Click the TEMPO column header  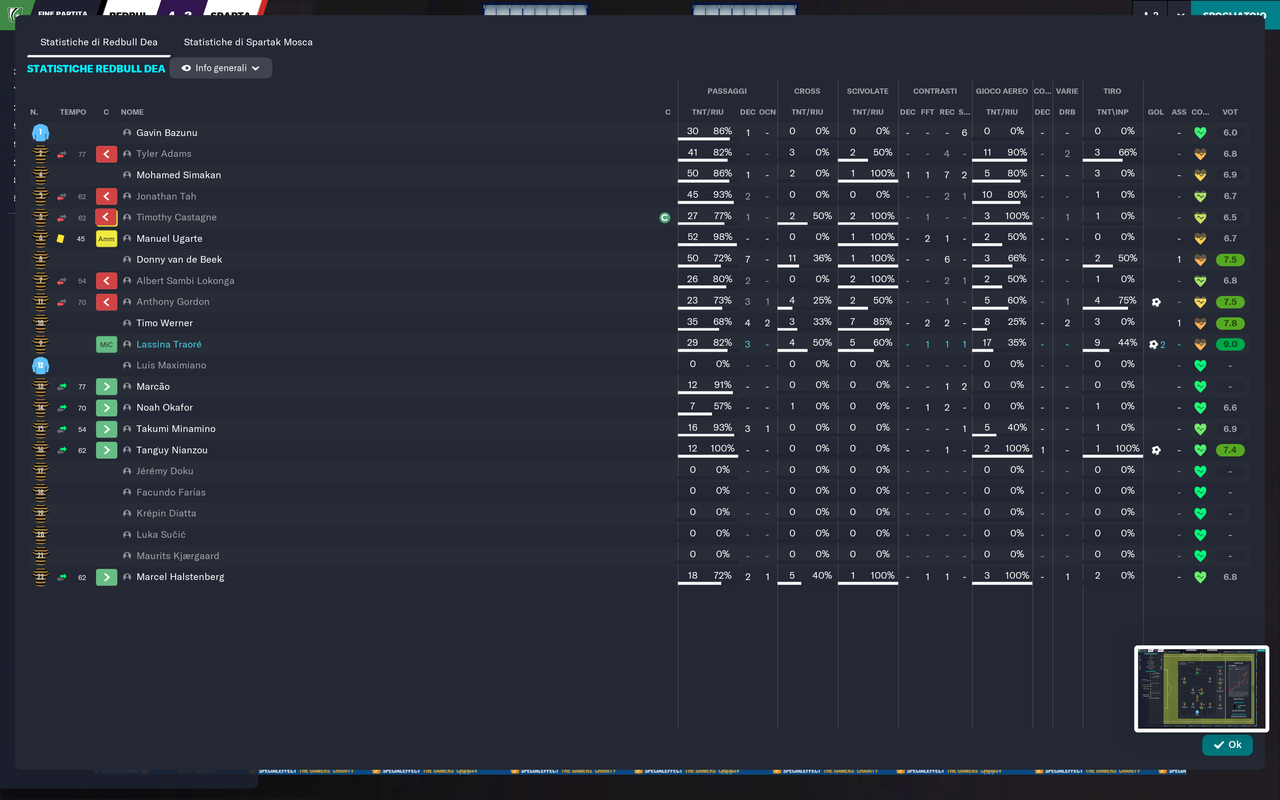coord(73,112)
